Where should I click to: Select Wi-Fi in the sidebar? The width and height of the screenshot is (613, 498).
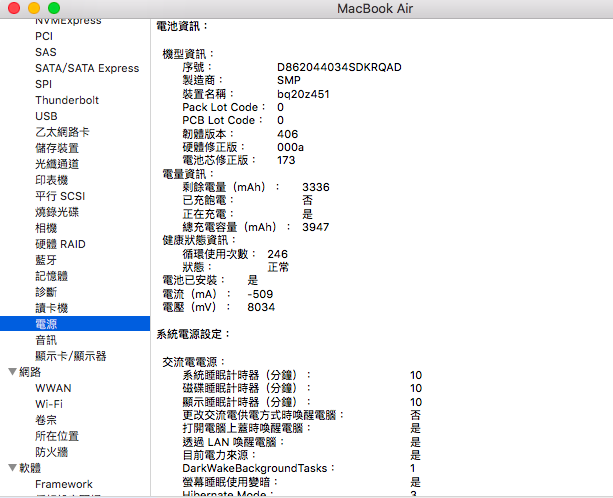[x=49, y=404]
